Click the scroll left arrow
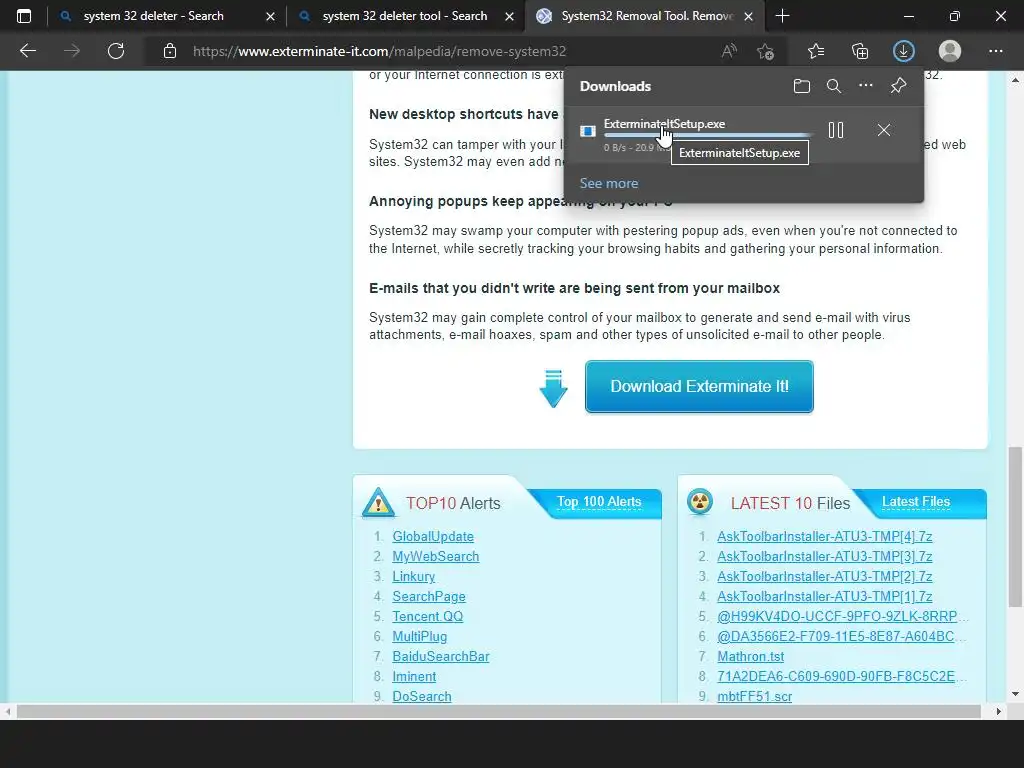 [7, 711]
